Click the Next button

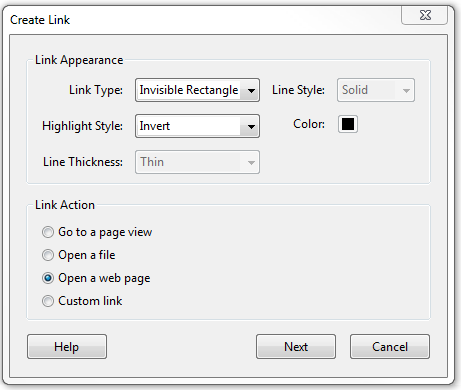coord(296,347)
